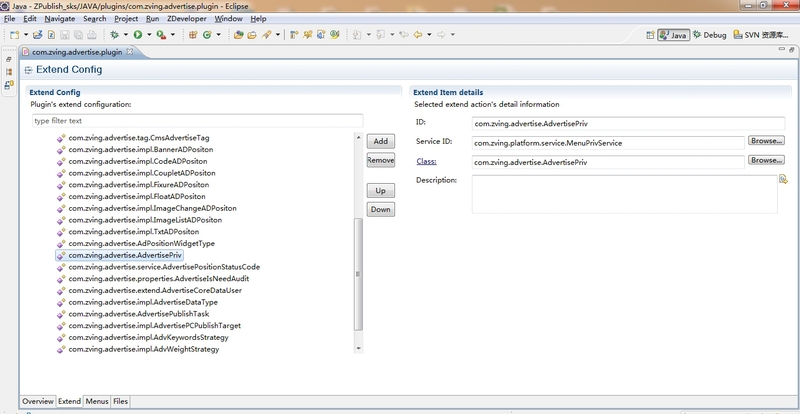
Task: Switch to the Menus tab
Action: (x=97, y=401)
